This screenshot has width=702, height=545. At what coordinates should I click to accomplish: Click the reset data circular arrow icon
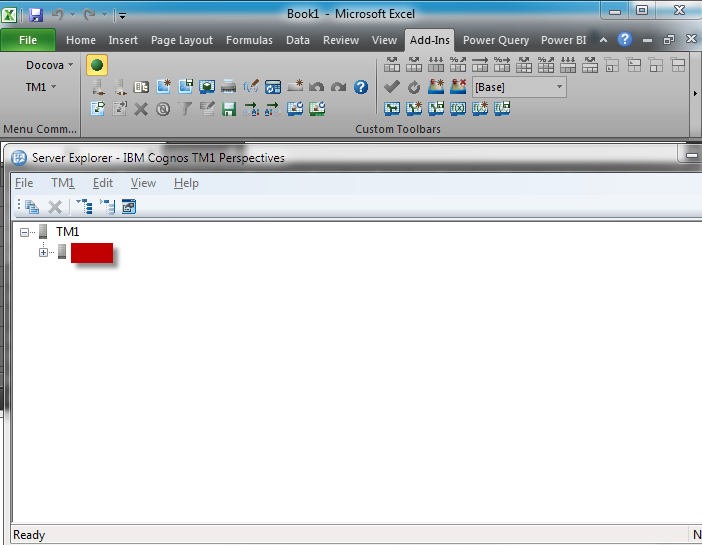coord(414,87)
